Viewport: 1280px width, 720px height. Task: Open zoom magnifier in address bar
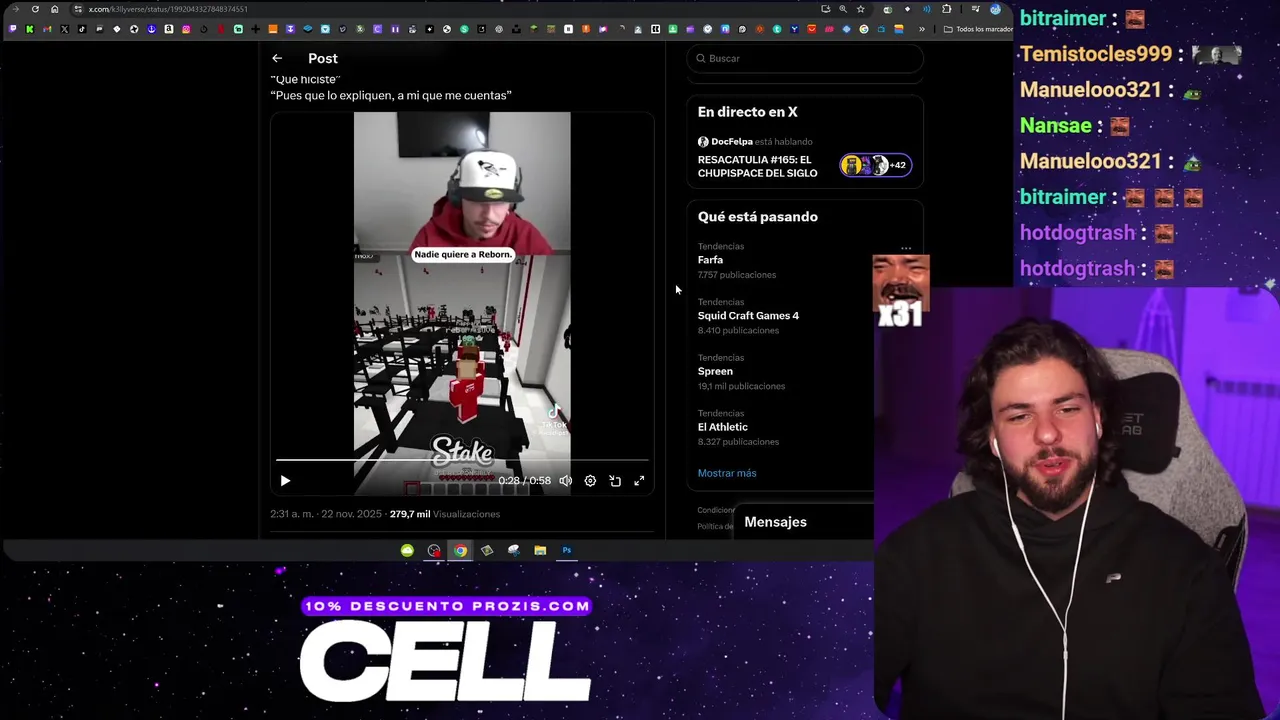(842, 9)
